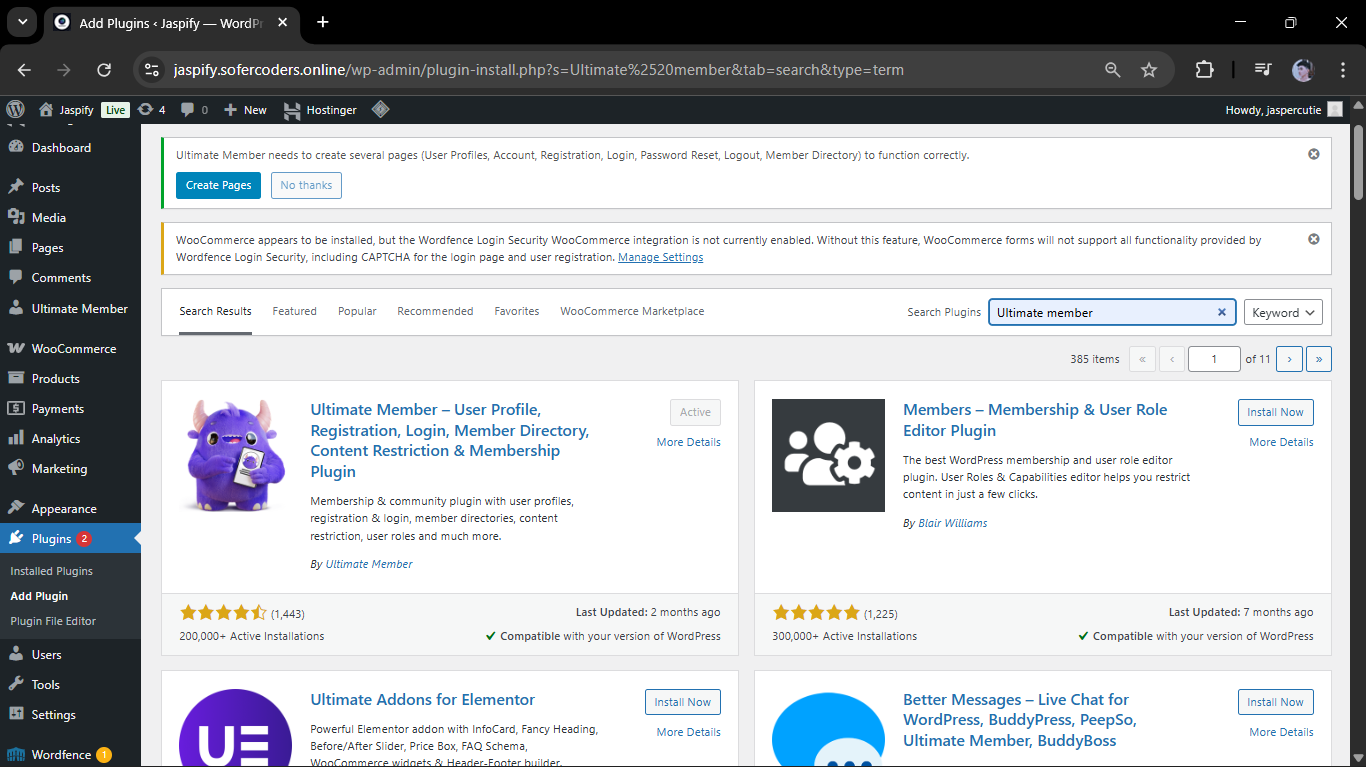This screenshot has height=767, width=1366.
Task: Open the WooCommerce Marketplace tab
Action: (x=632, y=311)
